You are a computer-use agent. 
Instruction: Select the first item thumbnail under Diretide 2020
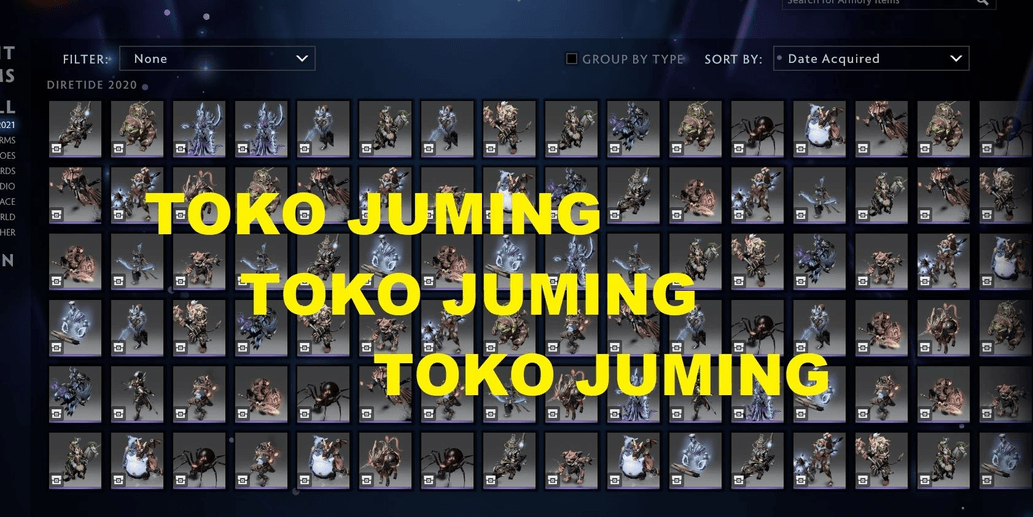(75, 128)
